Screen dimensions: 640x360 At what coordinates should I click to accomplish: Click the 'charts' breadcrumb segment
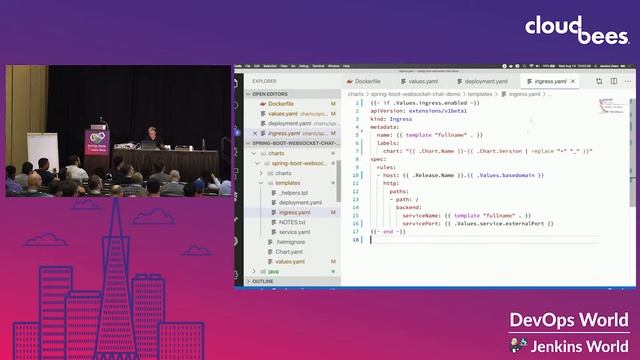click(356, 94)
